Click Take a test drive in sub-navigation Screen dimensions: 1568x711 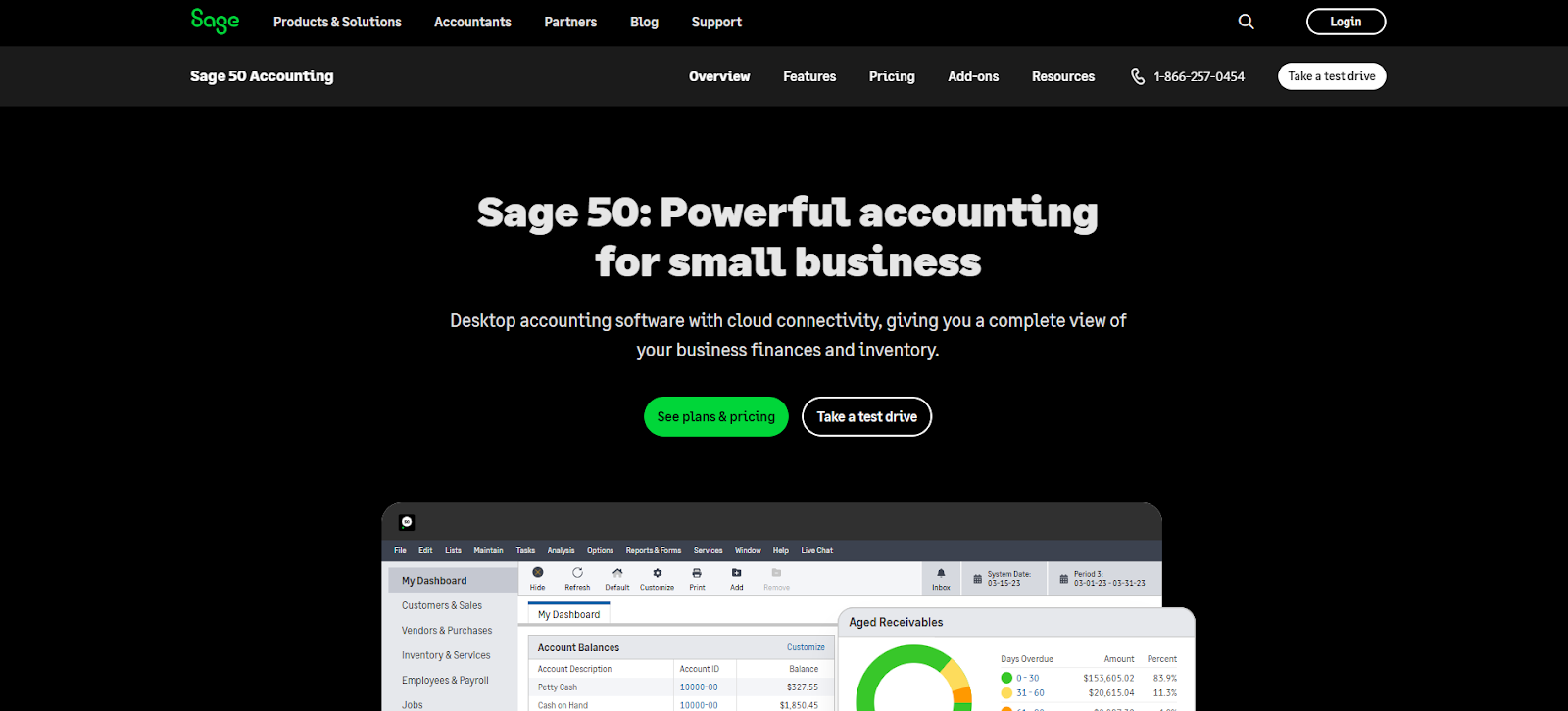[x=1332, y=76]
